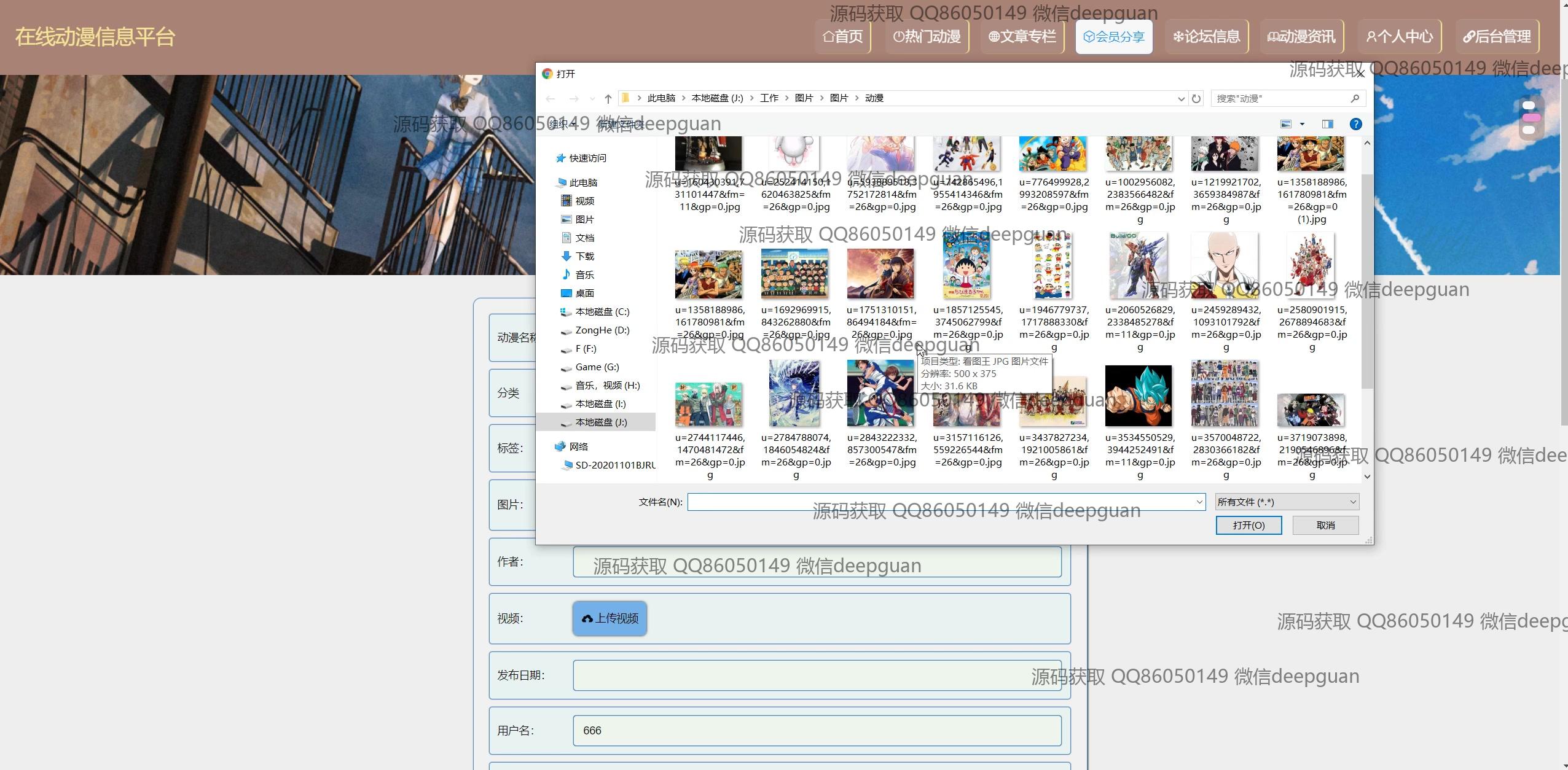Screen dimensions: 1568x770
Task: Change the view mode icon
Action: pyautogui.click(x=1286, y=124)
